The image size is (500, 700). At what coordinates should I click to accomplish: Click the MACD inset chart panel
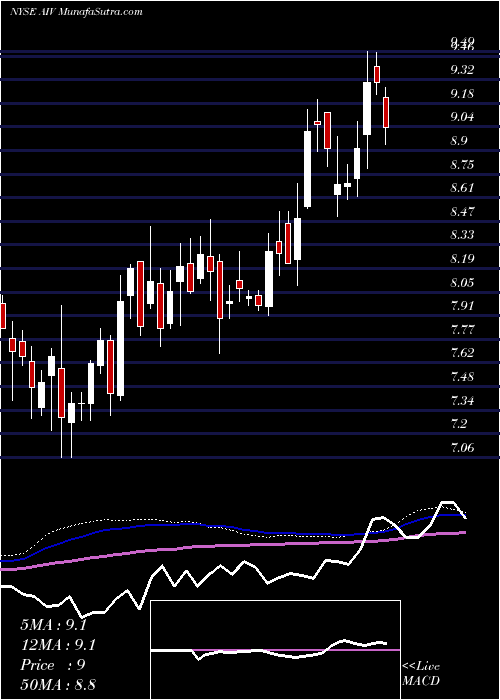(276, 650)
